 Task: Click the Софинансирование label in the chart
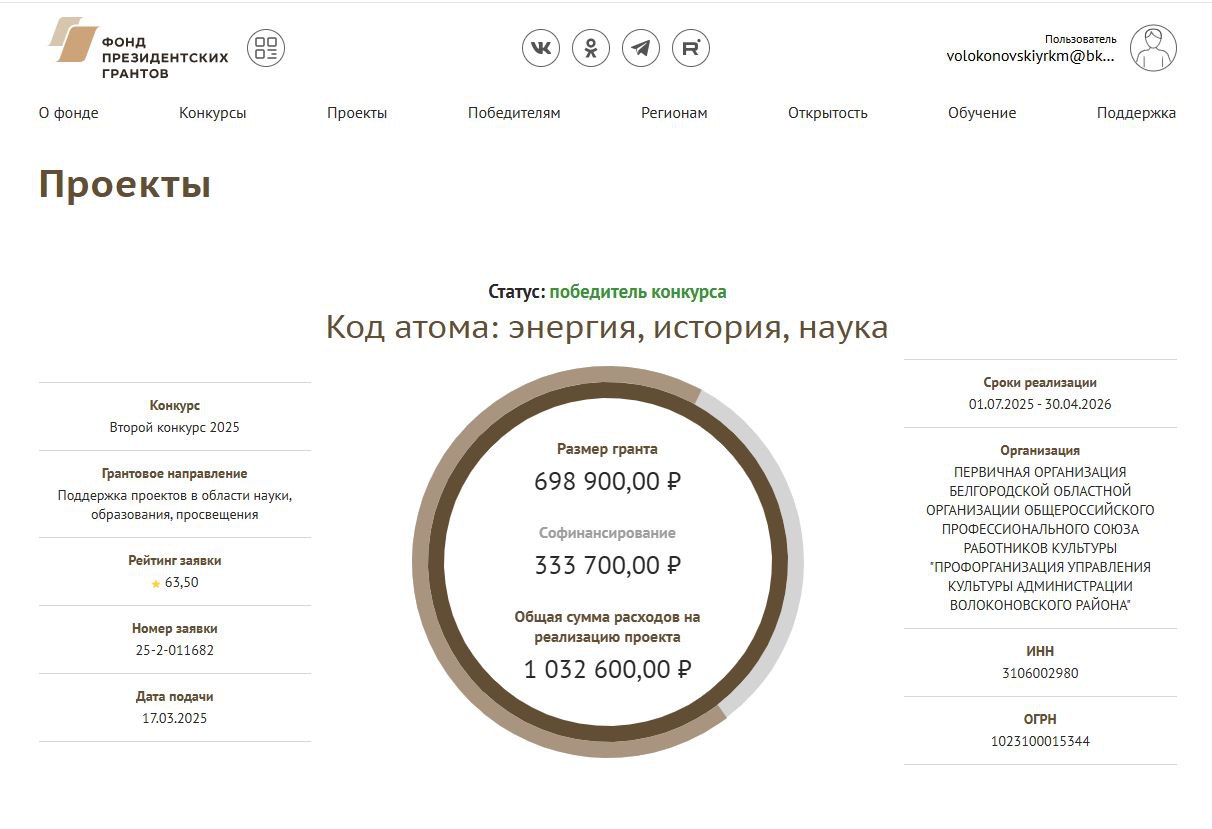point(608,533)
